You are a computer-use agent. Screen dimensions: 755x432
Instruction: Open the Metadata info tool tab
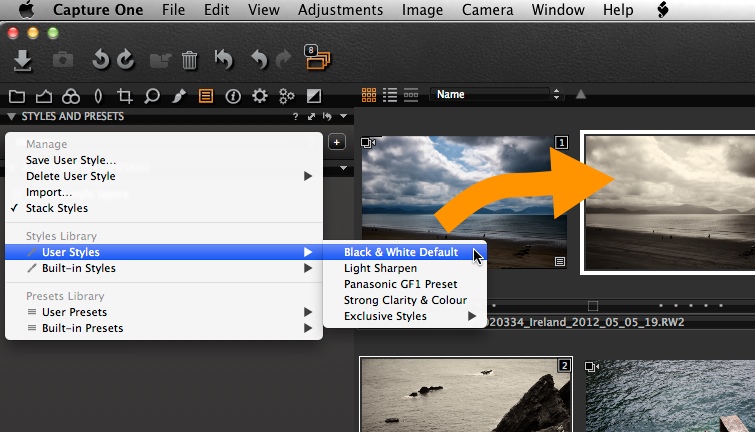[x=233, y=97]
